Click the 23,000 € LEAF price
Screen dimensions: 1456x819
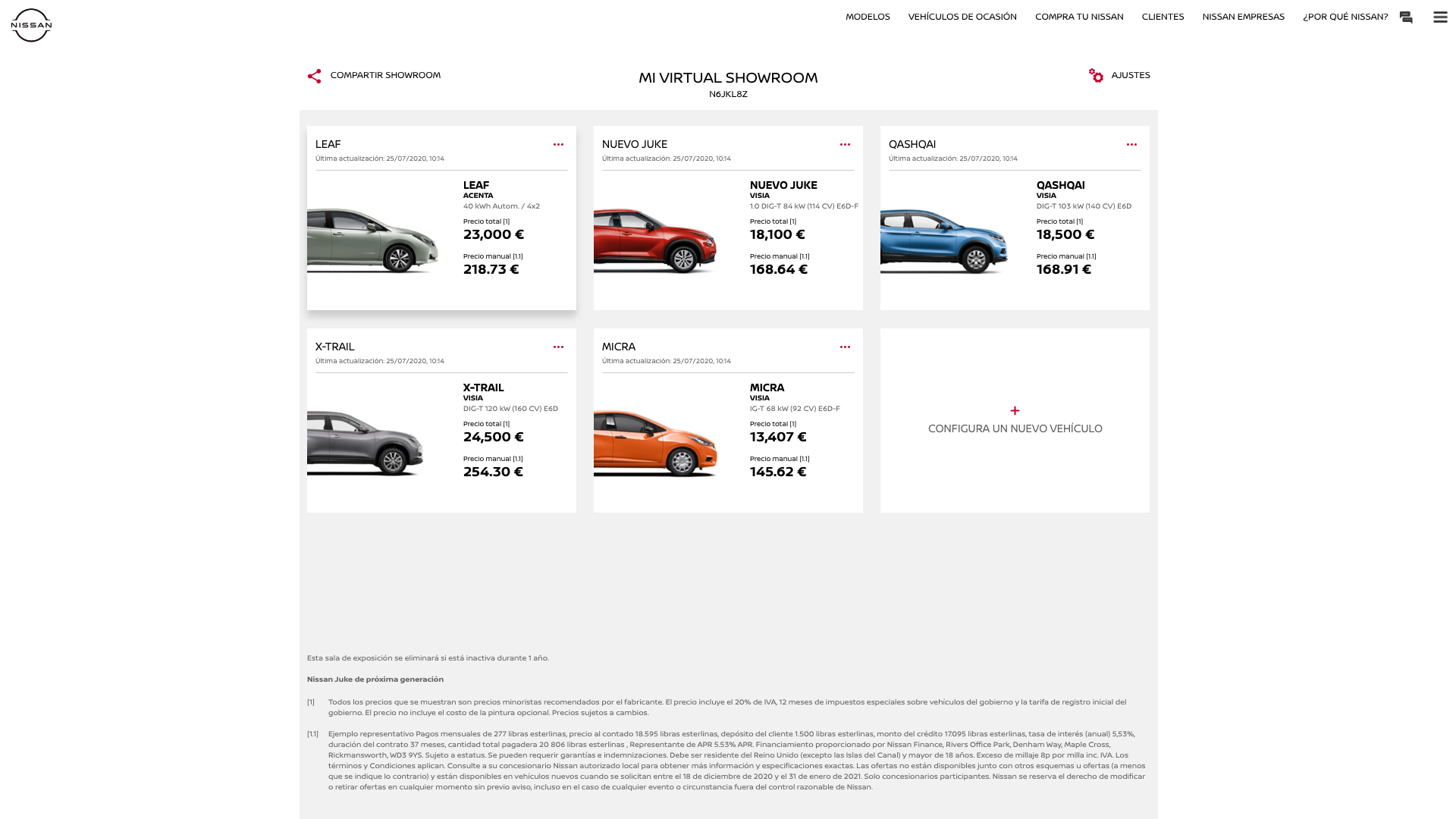point(494,235)
